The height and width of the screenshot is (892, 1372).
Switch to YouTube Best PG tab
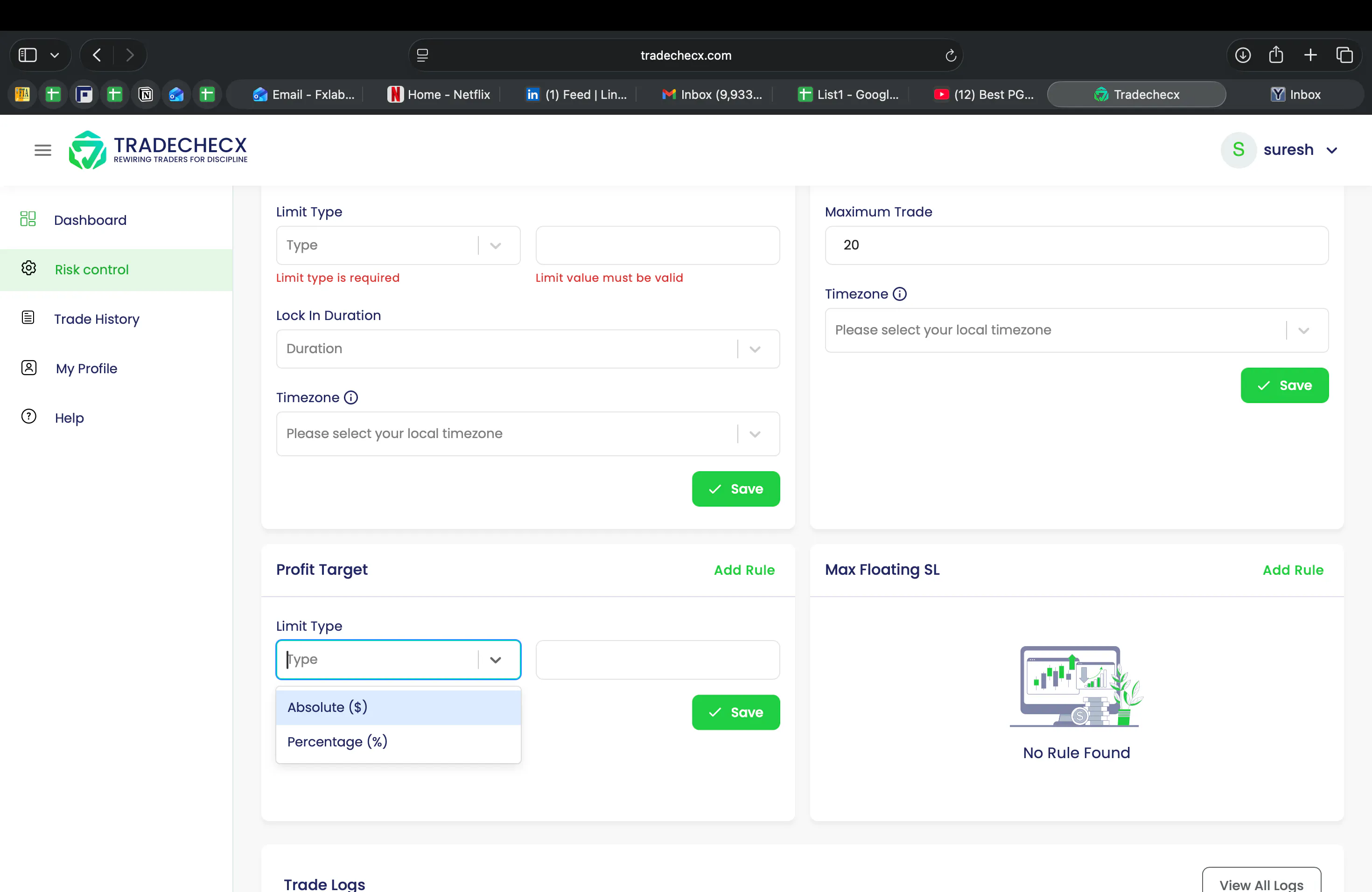pos(984,95)
